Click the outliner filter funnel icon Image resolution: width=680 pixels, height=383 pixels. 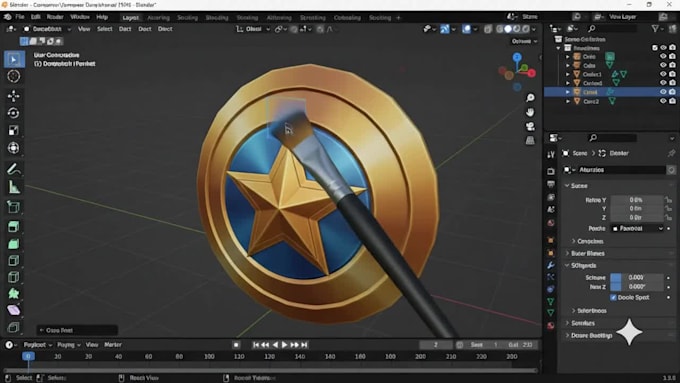coord(655,29)
